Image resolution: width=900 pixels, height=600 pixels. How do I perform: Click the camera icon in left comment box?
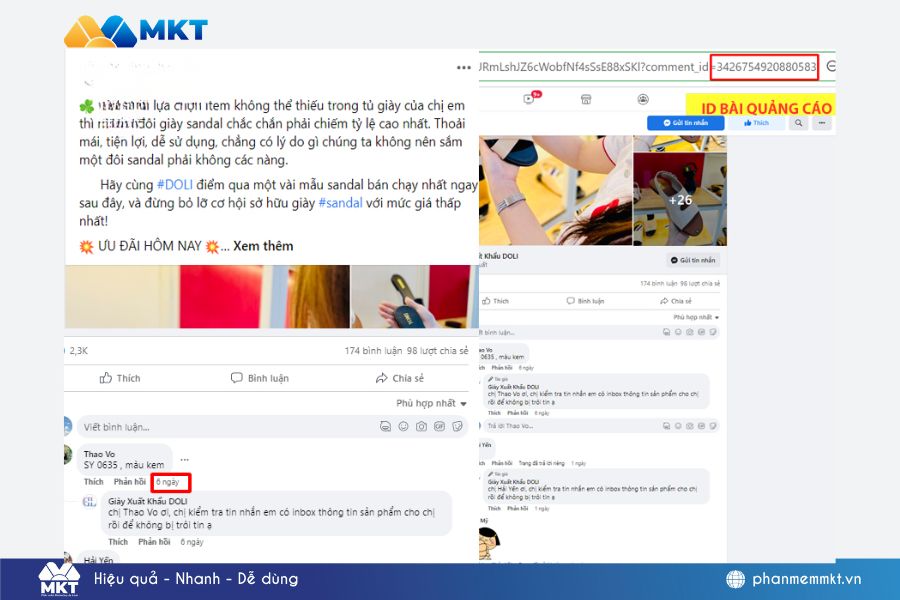coord(421,427)
